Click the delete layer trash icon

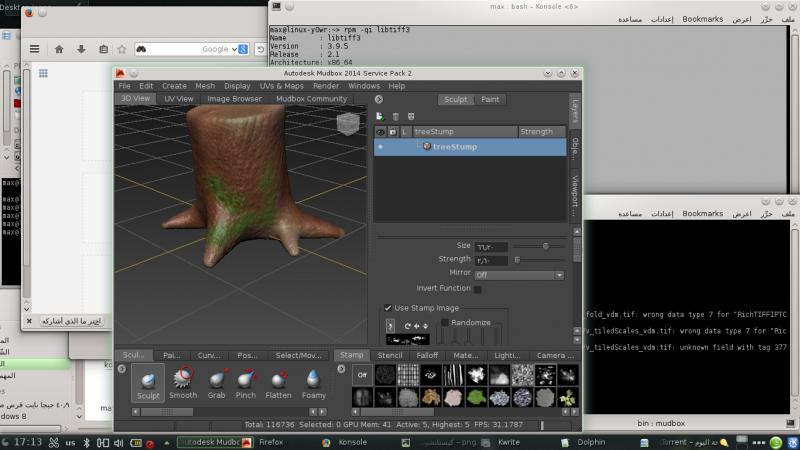[395, 116]
